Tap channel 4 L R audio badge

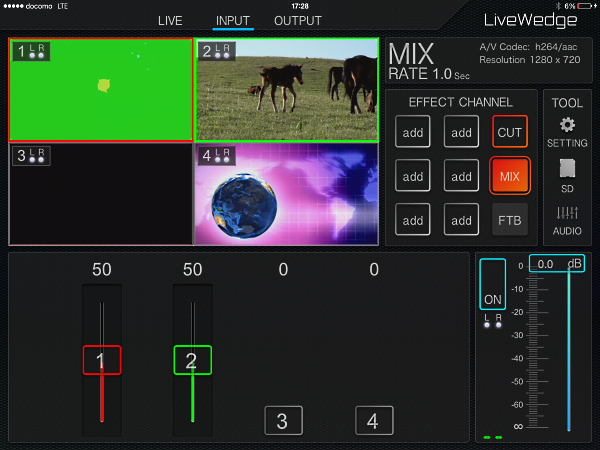point(217,156)
